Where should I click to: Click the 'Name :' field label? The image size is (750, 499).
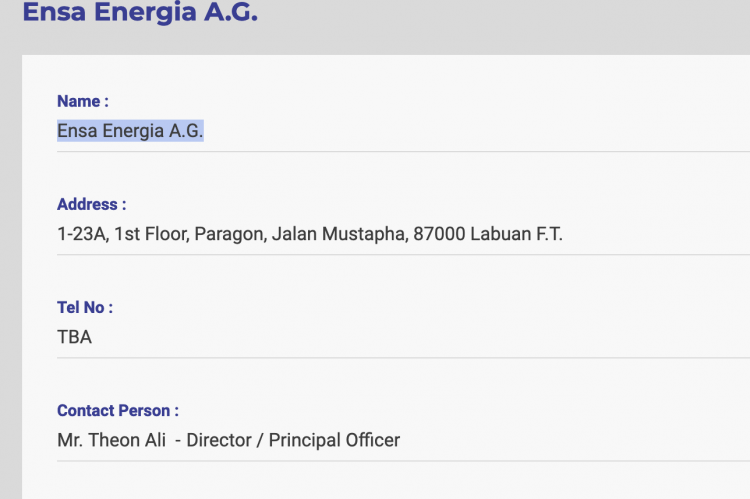pos(83,101)
